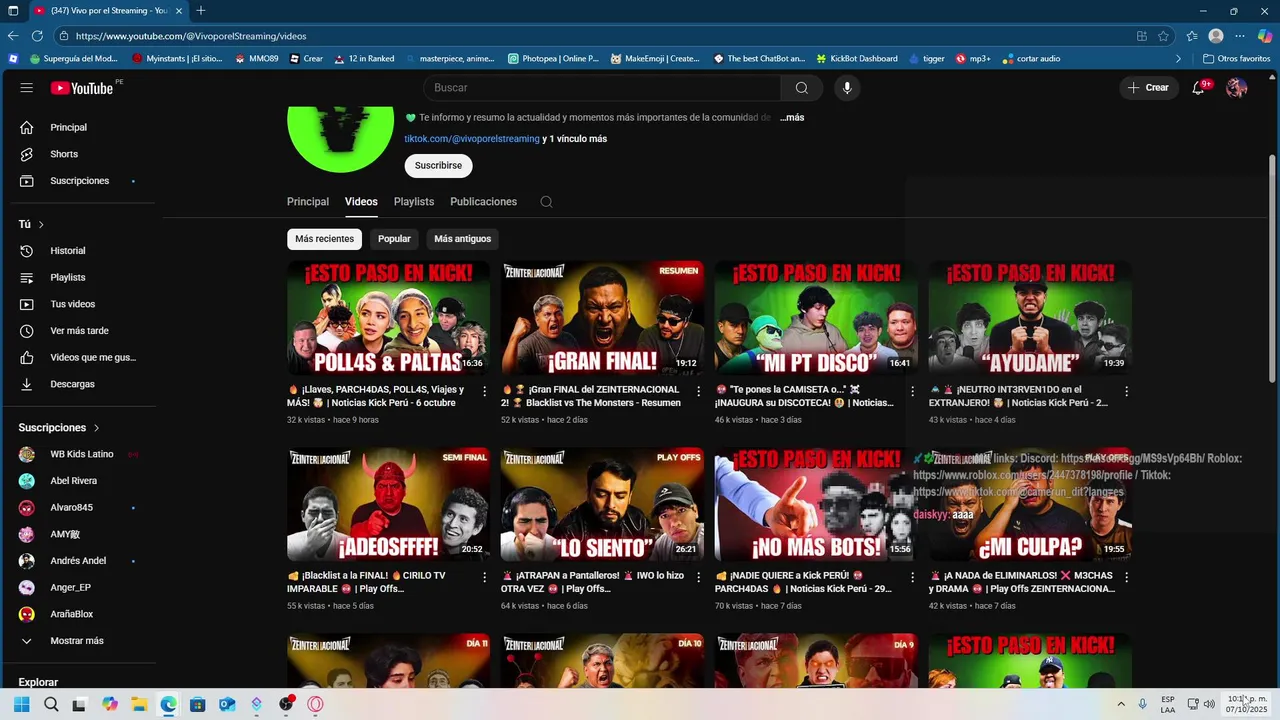Open options menu for Blacklist a la FINAL video
The height and width of the screenshot is (720, 1280).
pos(485,577)
